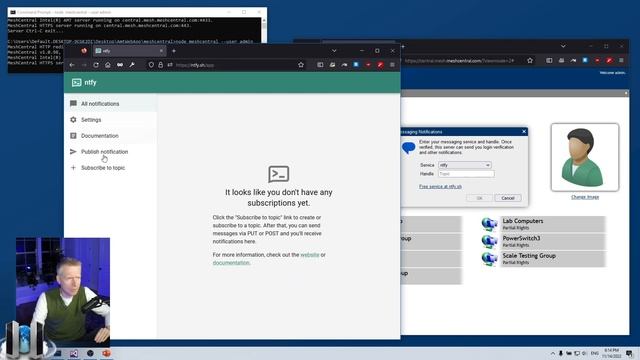Click the Scale Testing Group icon
The height and width of the screenshot is (360, 640).
[x=489, y=259]
